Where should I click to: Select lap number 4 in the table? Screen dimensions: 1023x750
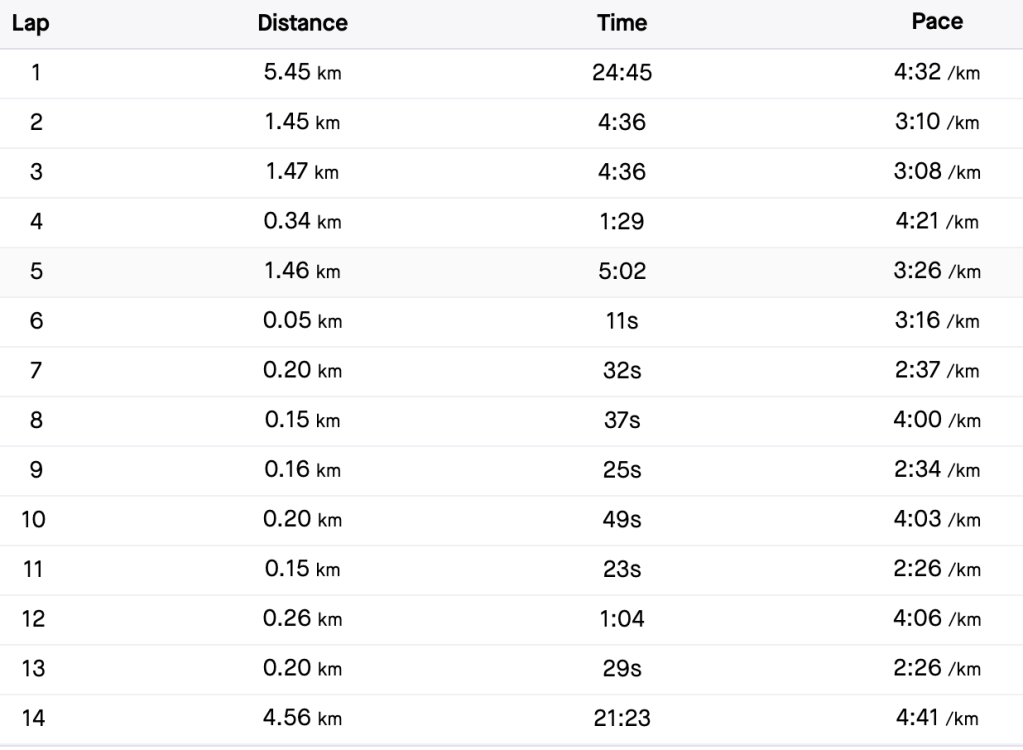pos(36,222)
